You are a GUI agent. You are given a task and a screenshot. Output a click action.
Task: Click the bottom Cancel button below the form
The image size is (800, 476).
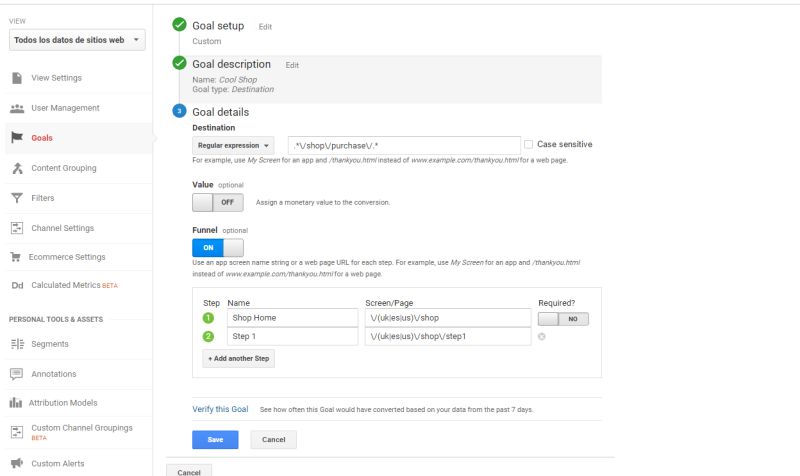(189, 472)
